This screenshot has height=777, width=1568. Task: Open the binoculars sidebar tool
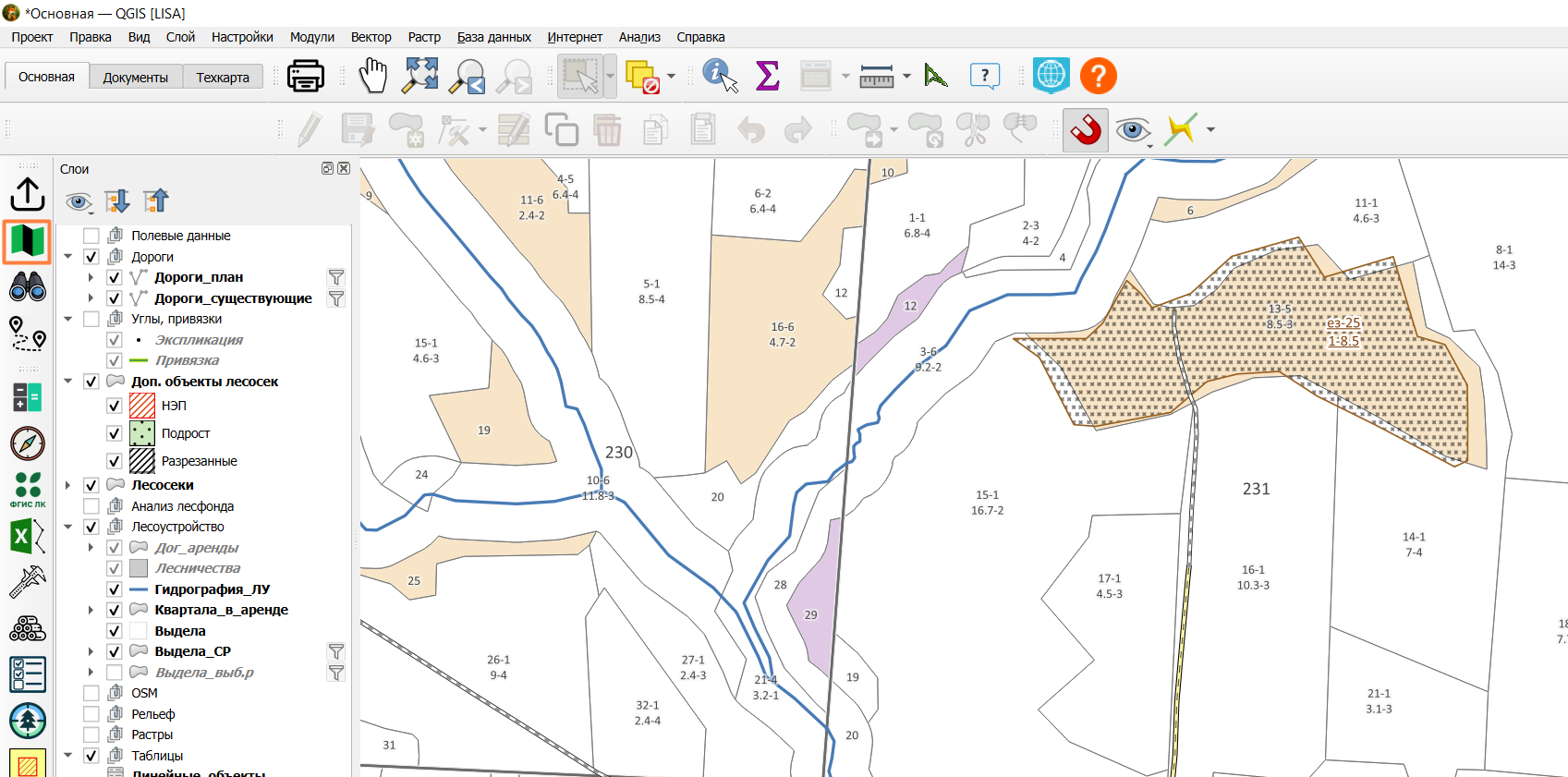click(28, 288)
